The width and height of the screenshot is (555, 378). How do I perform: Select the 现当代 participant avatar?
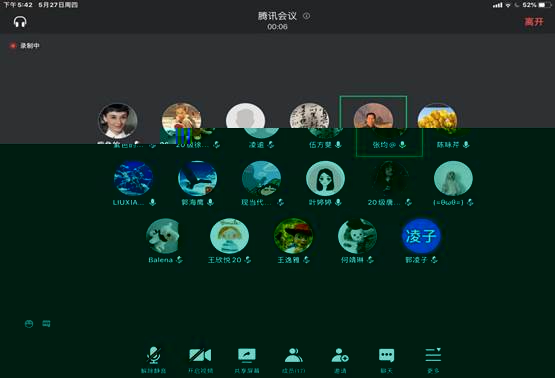[x=261, y=178]
